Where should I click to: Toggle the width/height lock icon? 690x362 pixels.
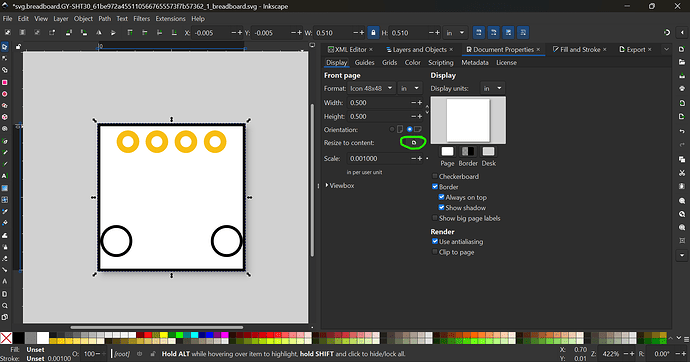tap(373, 33)
